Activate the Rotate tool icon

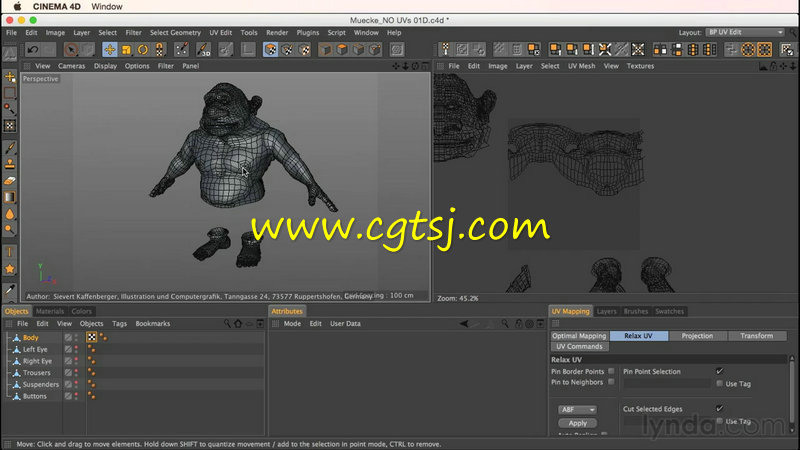click(143, 49)
